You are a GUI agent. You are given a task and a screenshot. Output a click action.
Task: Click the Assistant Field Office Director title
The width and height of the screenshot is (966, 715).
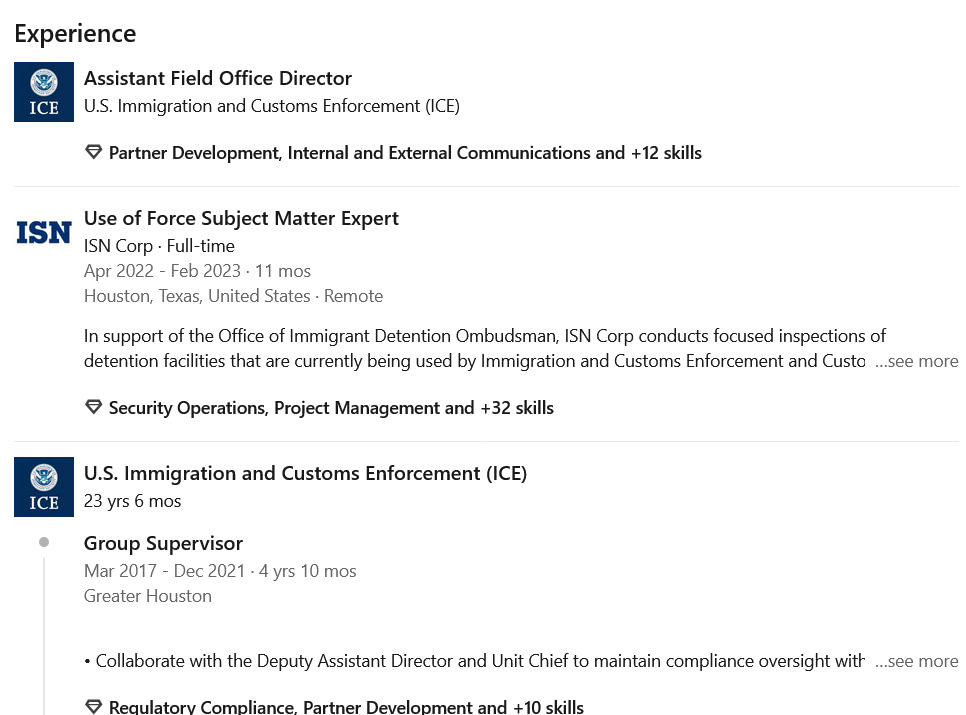coord(217,78)
